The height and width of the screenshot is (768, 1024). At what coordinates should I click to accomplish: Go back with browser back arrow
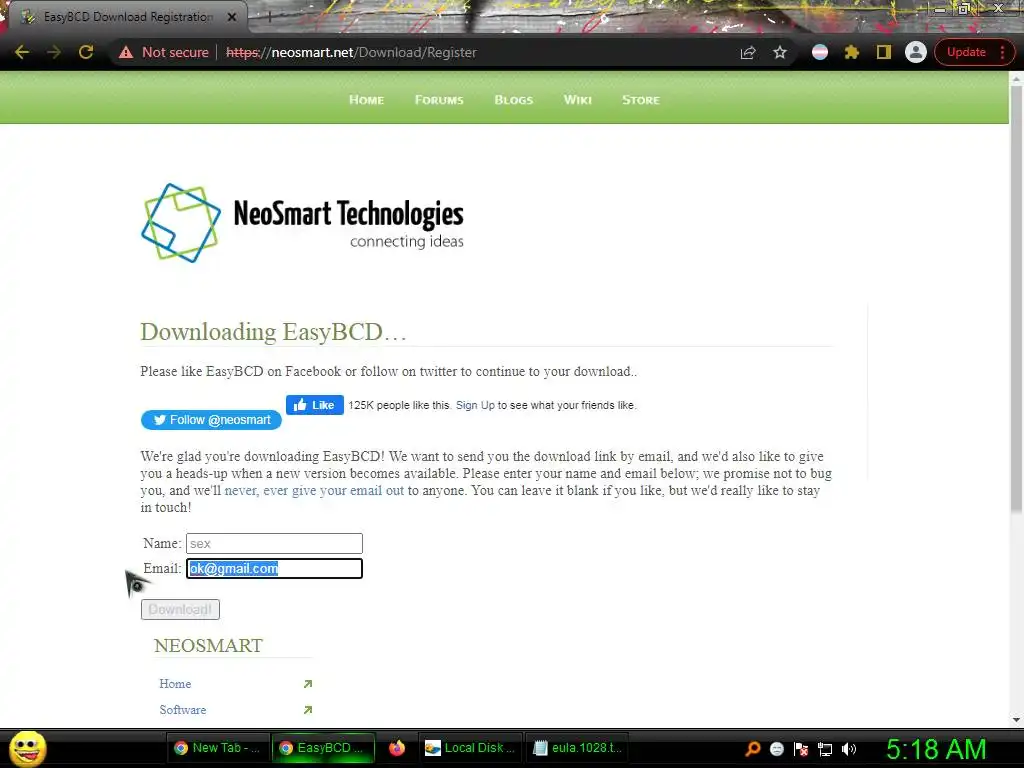click(22, 52)
